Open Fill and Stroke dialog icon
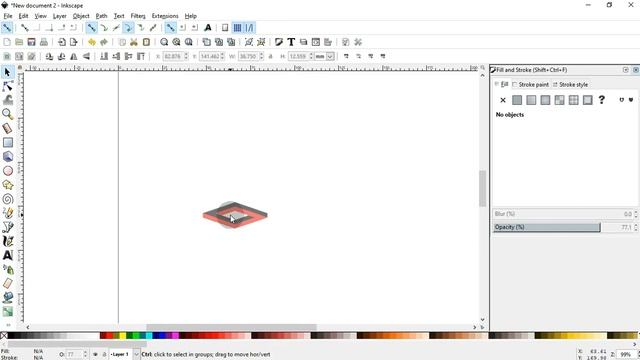 tap(279, 42)
